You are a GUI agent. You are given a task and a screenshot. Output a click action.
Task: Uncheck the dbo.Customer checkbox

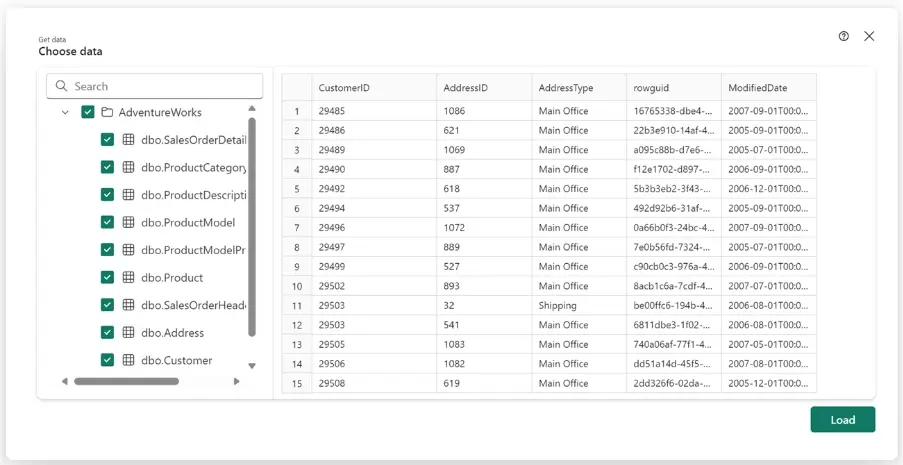[107, 360]
